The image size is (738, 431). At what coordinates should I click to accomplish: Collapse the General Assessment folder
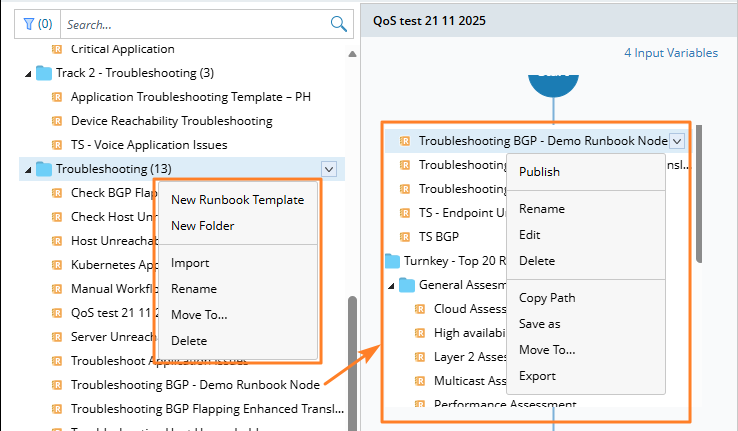(391, 285)
